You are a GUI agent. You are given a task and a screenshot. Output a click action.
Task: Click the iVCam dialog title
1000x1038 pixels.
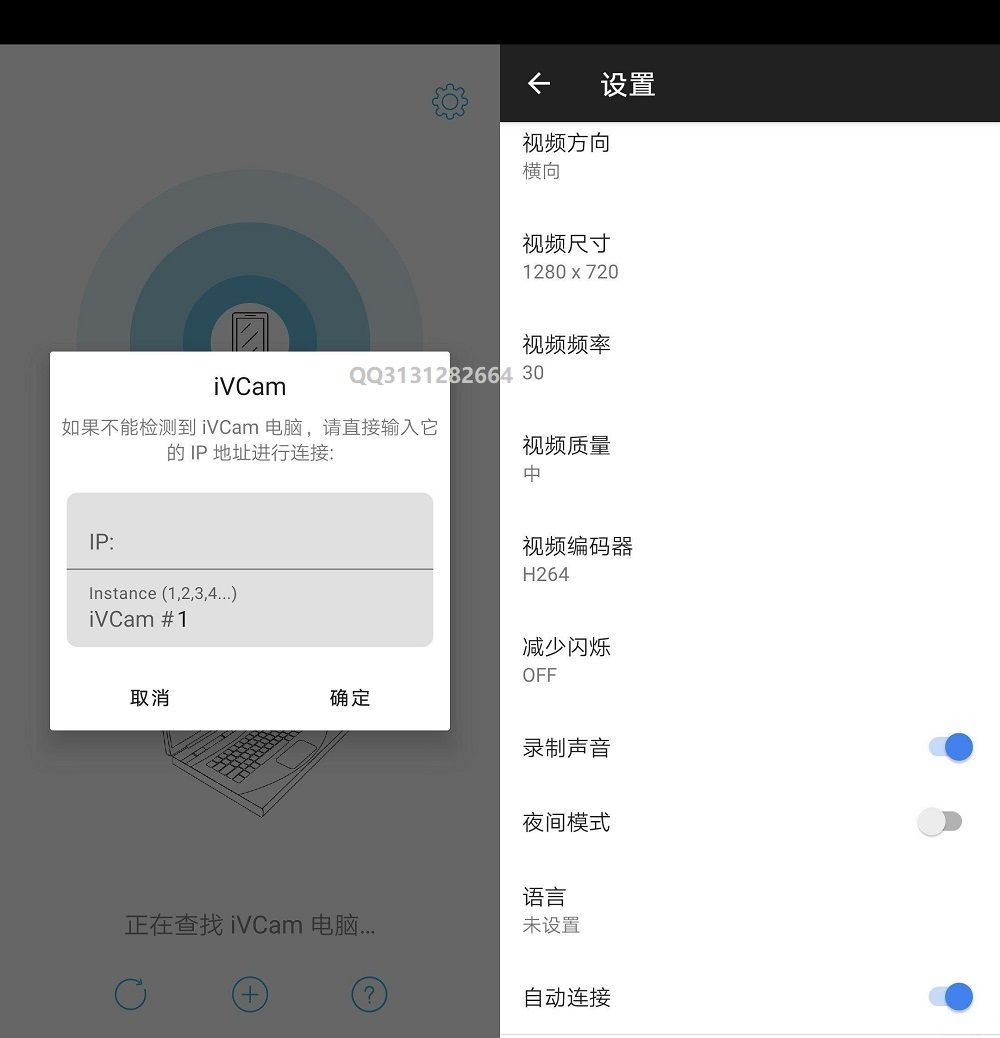pos(250,387)
